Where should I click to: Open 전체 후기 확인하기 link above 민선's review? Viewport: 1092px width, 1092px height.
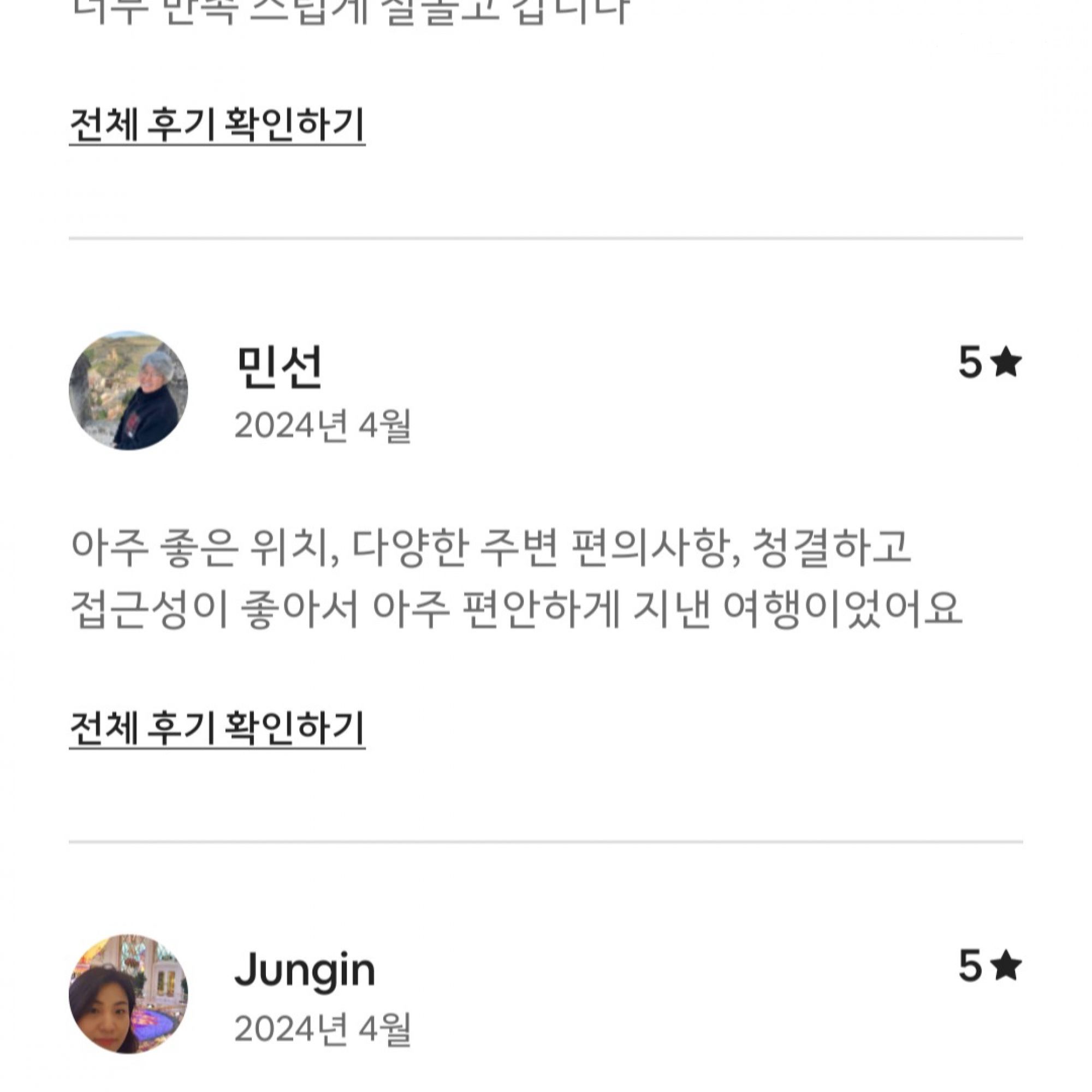217,124
